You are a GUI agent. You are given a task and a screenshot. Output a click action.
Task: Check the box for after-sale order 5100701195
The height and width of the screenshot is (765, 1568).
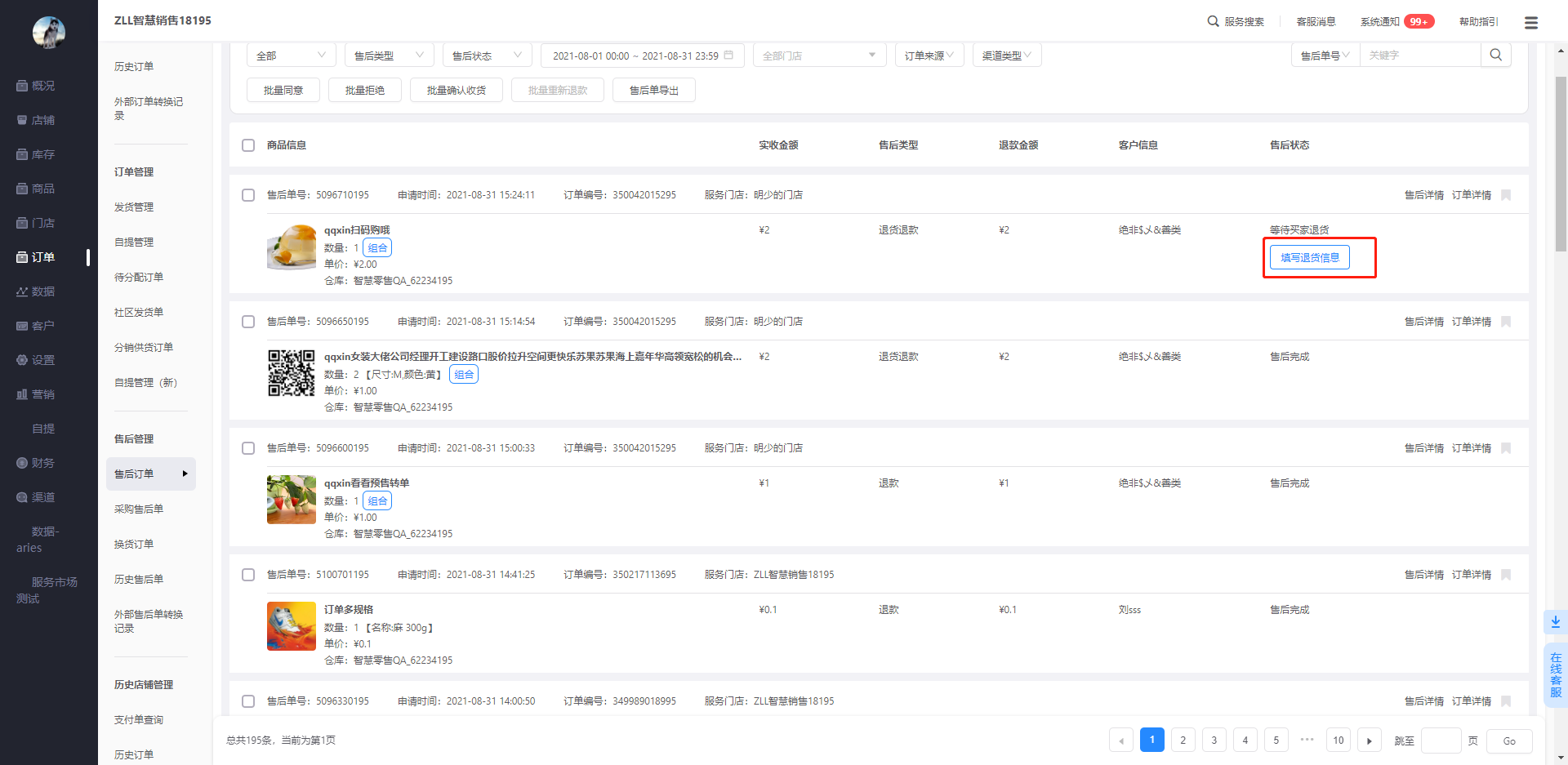[248, 575]
